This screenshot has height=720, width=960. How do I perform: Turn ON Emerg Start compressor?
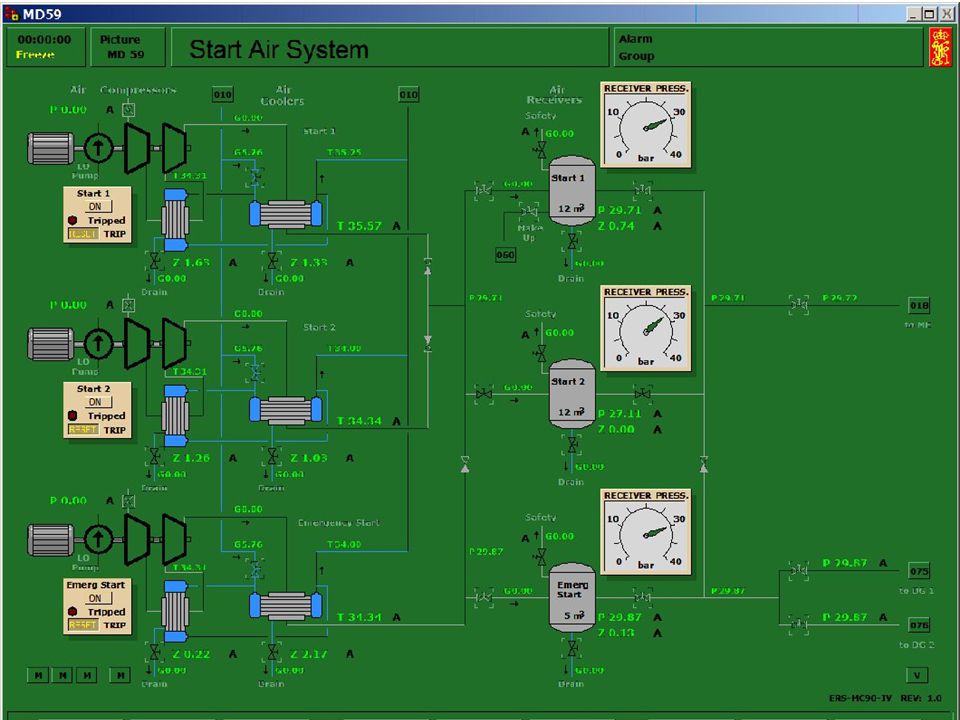click(x=96, y=598)
